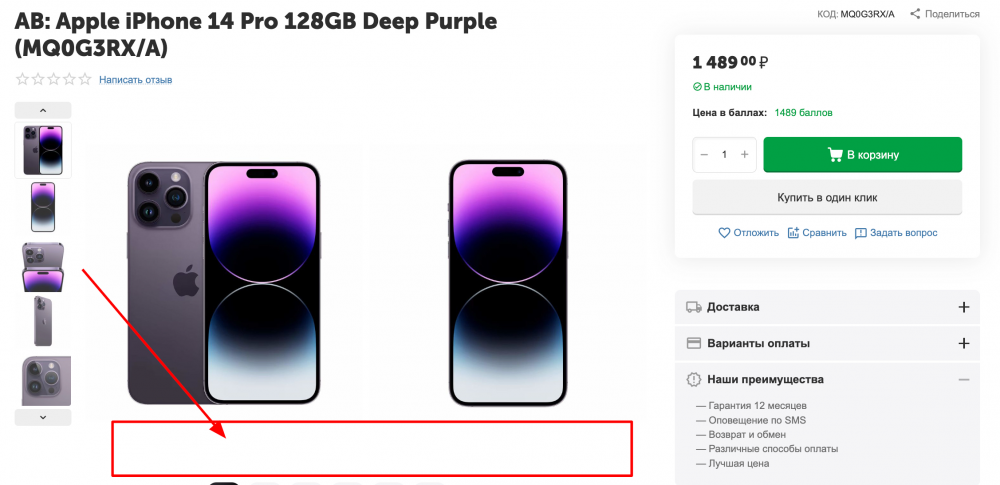This screenshot has width=1000, height=485.
Task: Decrease quantity with the minus button
Action: [704, 155]
